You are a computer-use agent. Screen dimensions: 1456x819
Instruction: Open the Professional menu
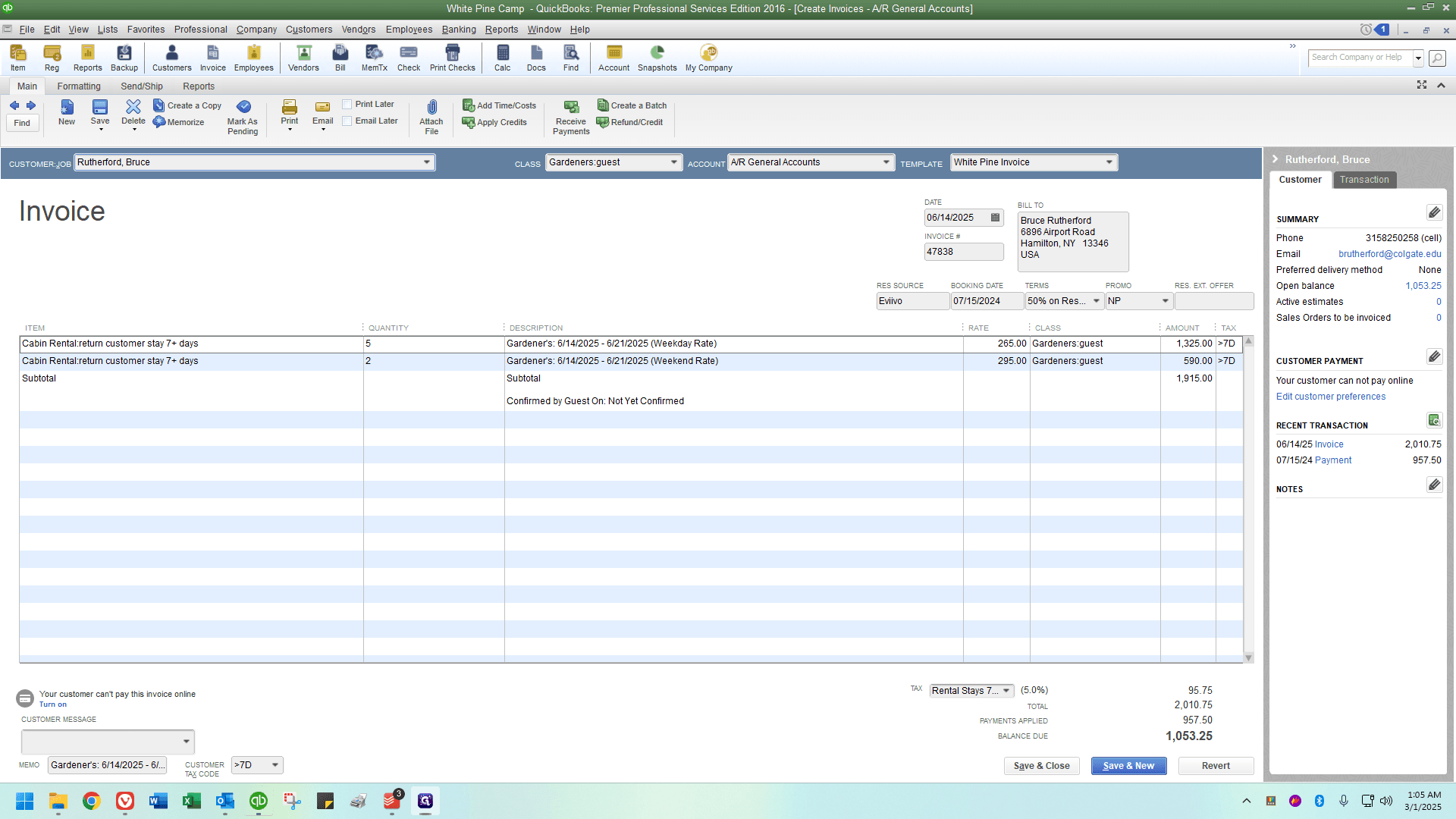click(200, 30)
